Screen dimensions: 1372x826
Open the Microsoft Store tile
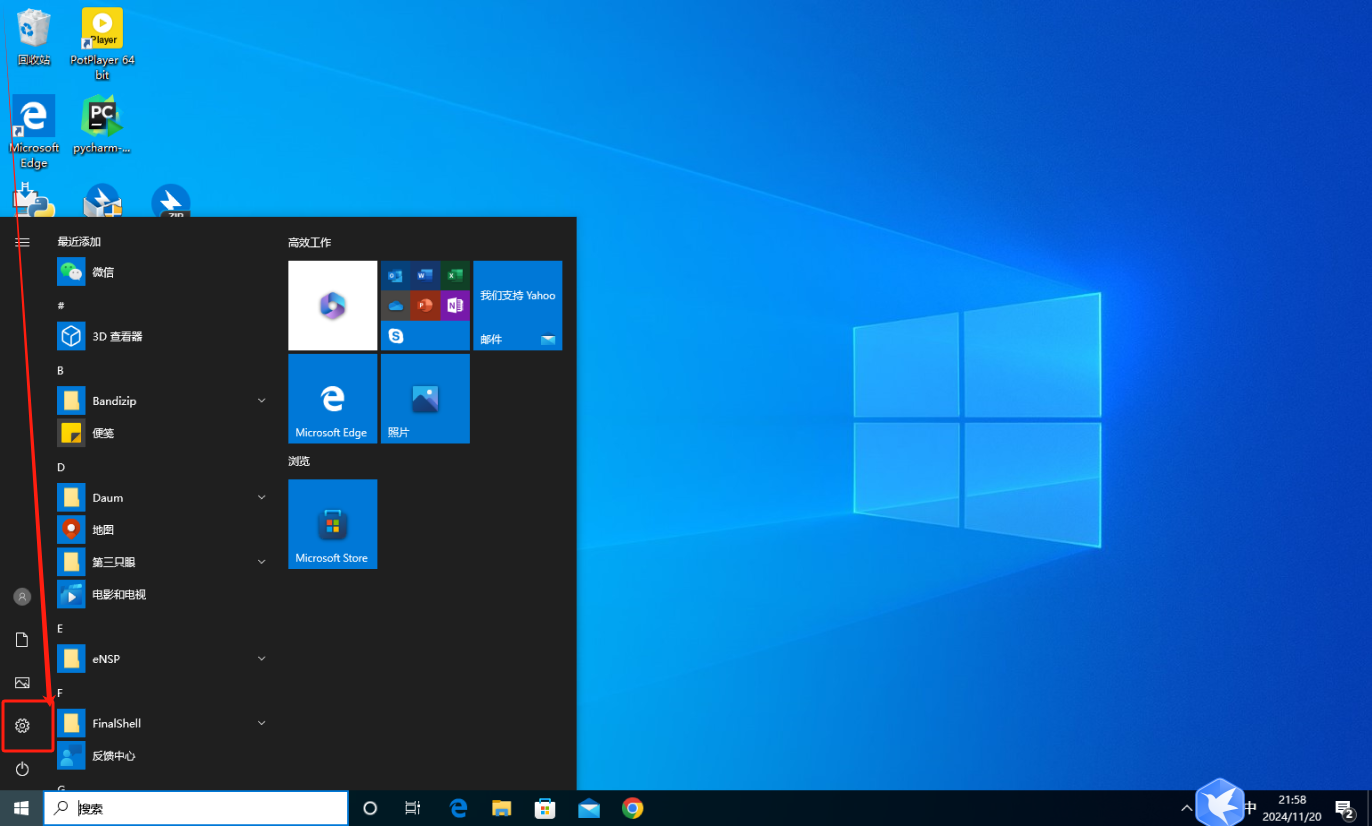click(333, 524)
